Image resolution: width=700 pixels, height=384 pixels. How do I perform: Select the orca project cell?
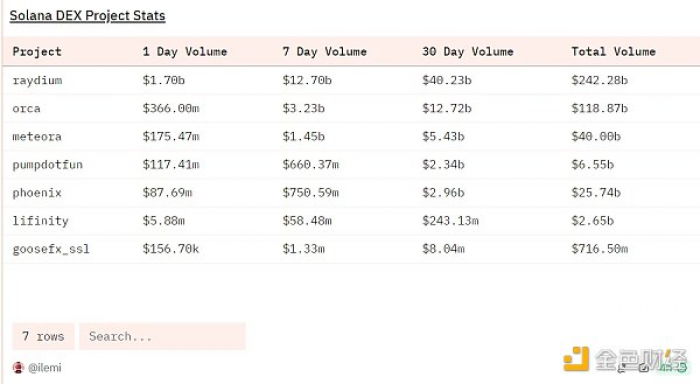coord(26,109)
